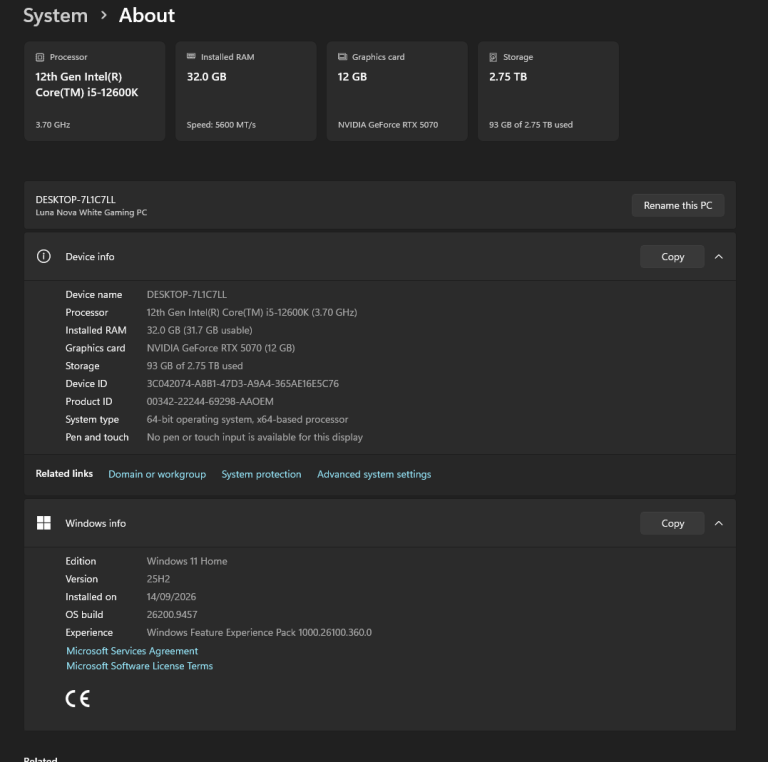
Task: Click the 64-bit operating system text
Action: (247, 419)
